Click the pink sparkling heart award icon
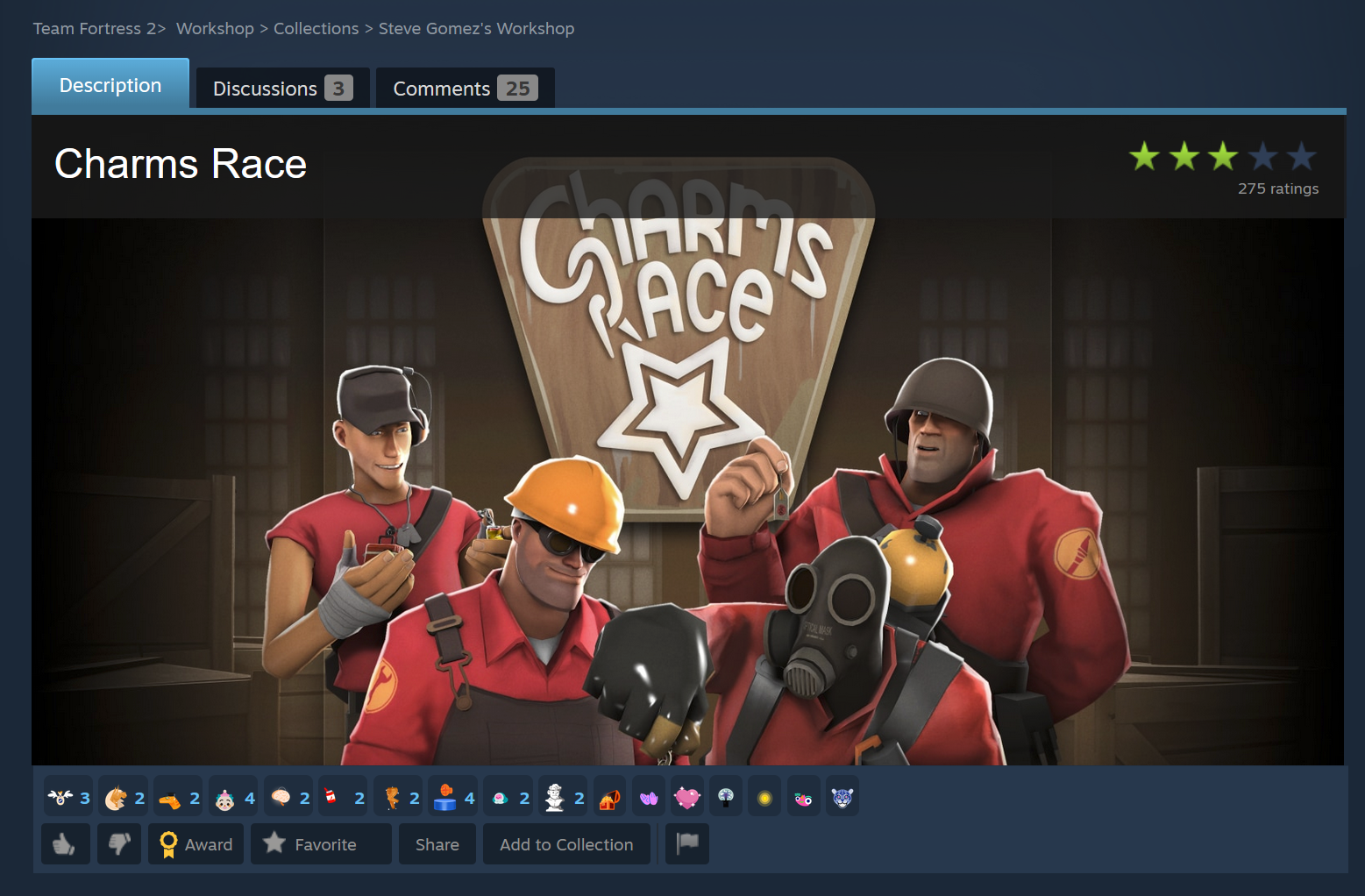The height and width of the screenshot is (896, 1365). pos(687,797)
